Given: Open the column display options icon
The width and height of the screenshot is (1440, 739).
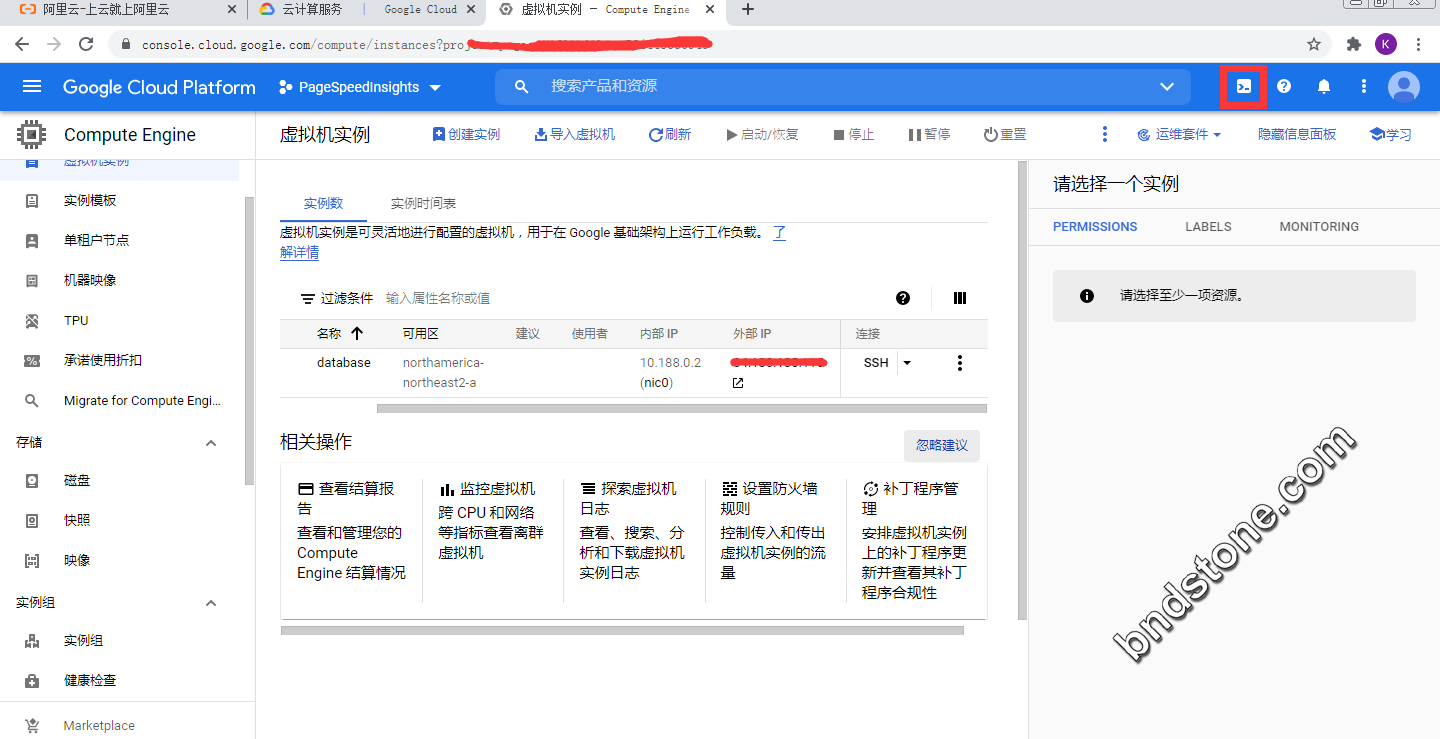Looking at the screenshot, I should 960,298.
